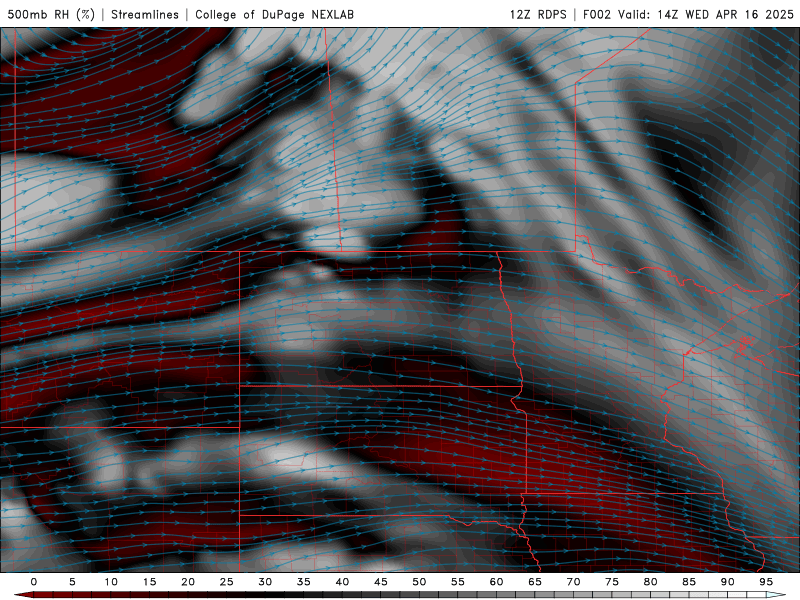Click the '500mb RH (%)' title text
This screenshot has width=800, height=600.
click(51, 14)
